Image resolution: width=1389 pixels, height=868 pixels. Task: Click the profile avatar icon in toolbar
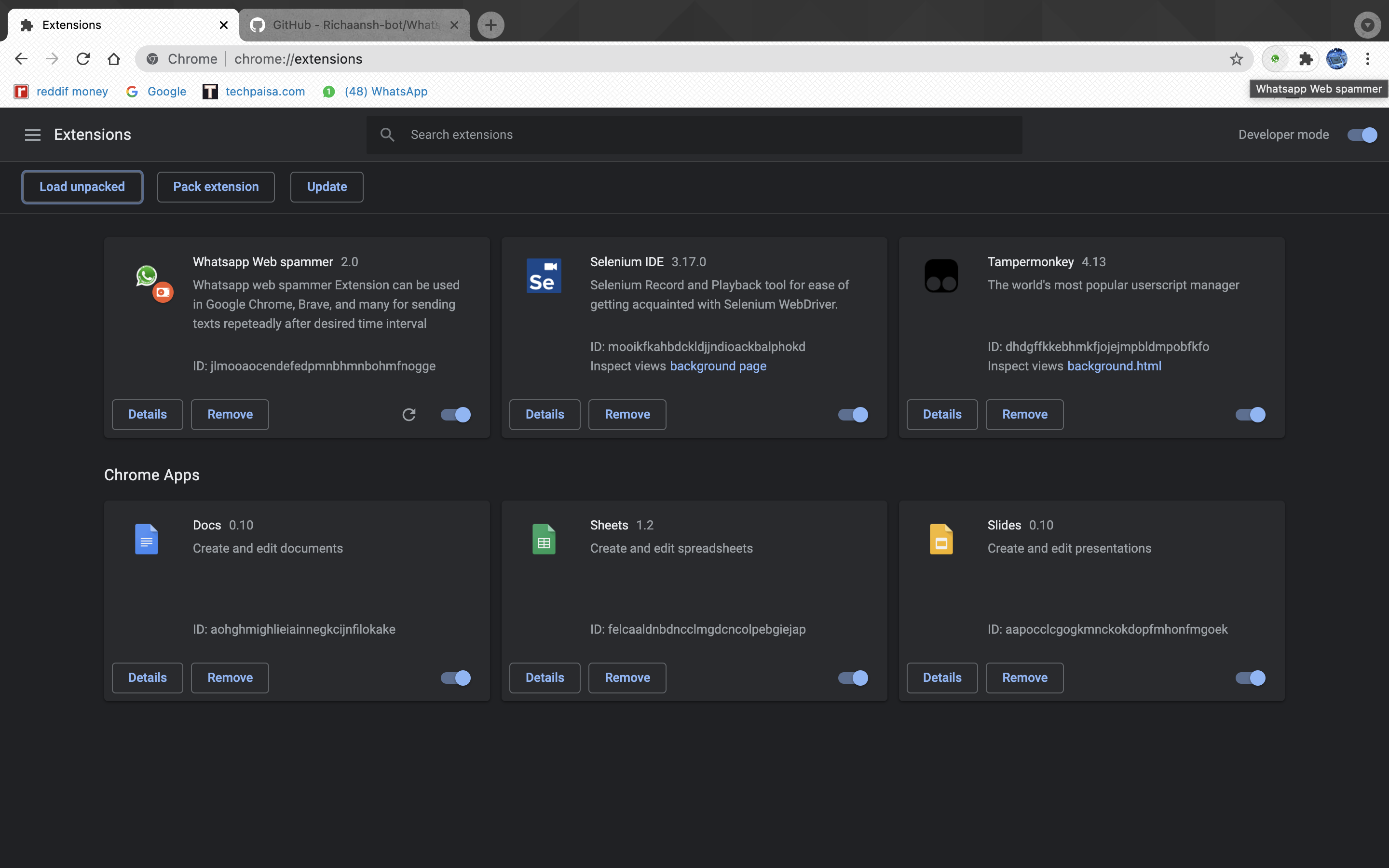1337,58
